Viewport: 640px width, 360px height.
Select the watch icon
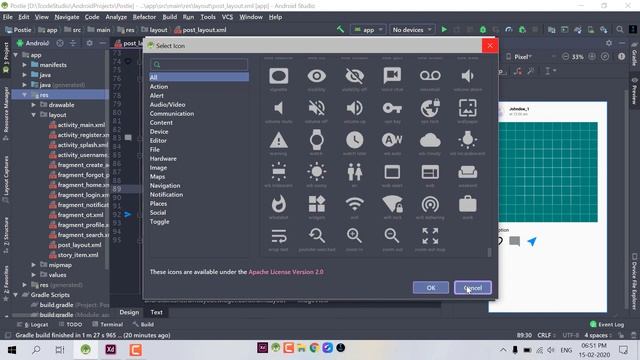[316, 140]
